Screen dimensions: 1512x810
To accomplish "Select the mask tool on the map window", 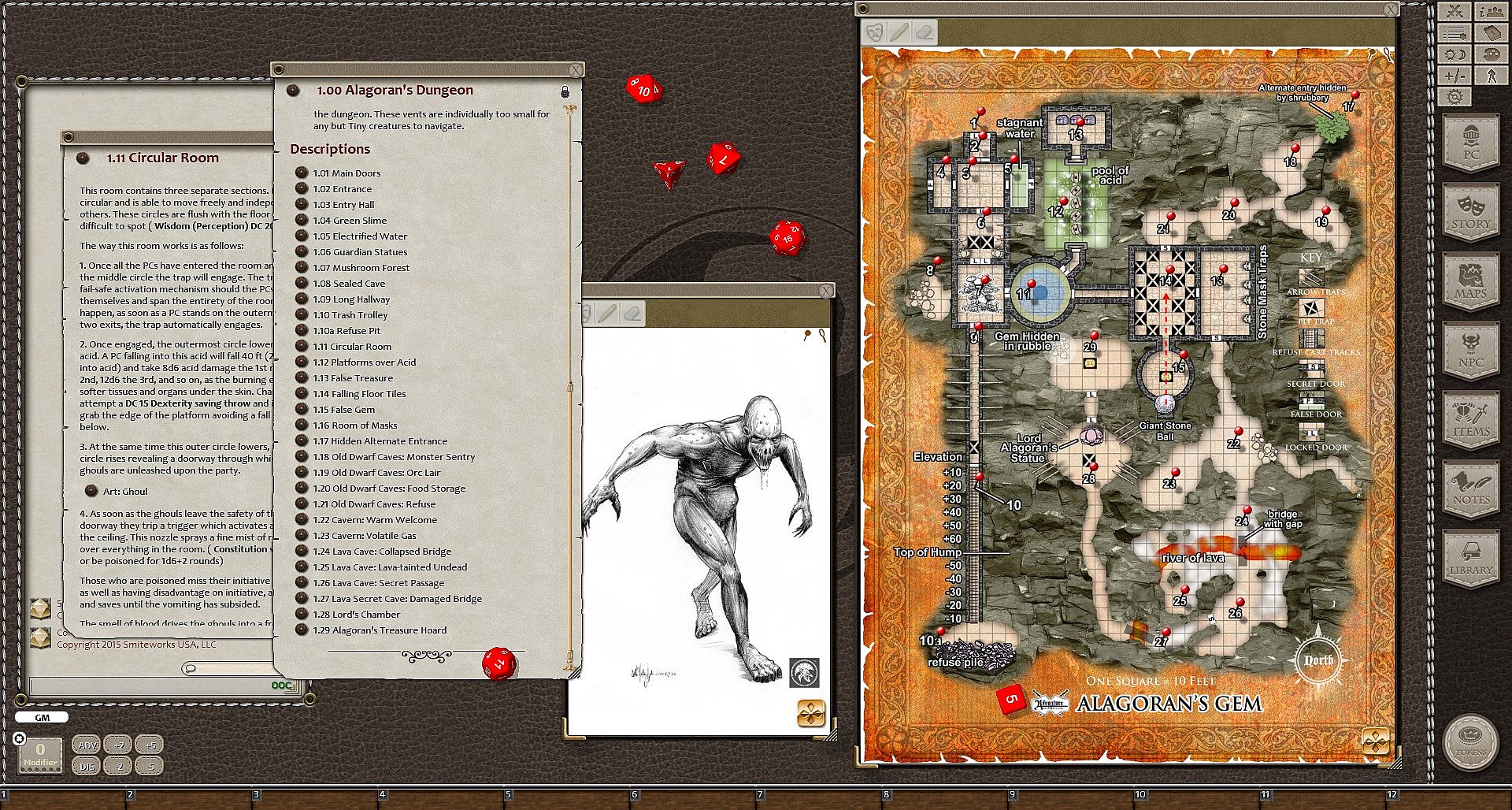I will point(874,32).
